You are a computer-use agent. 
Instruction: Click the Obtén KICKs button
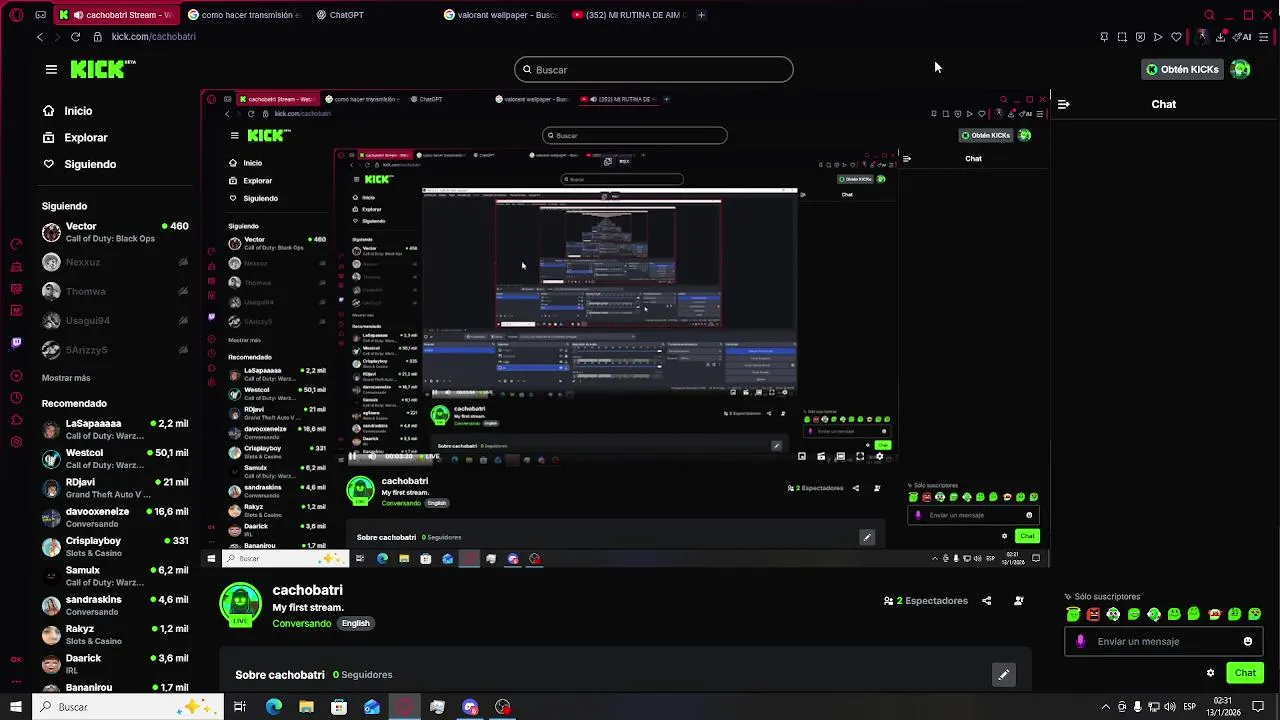[x=1183, y=69]
